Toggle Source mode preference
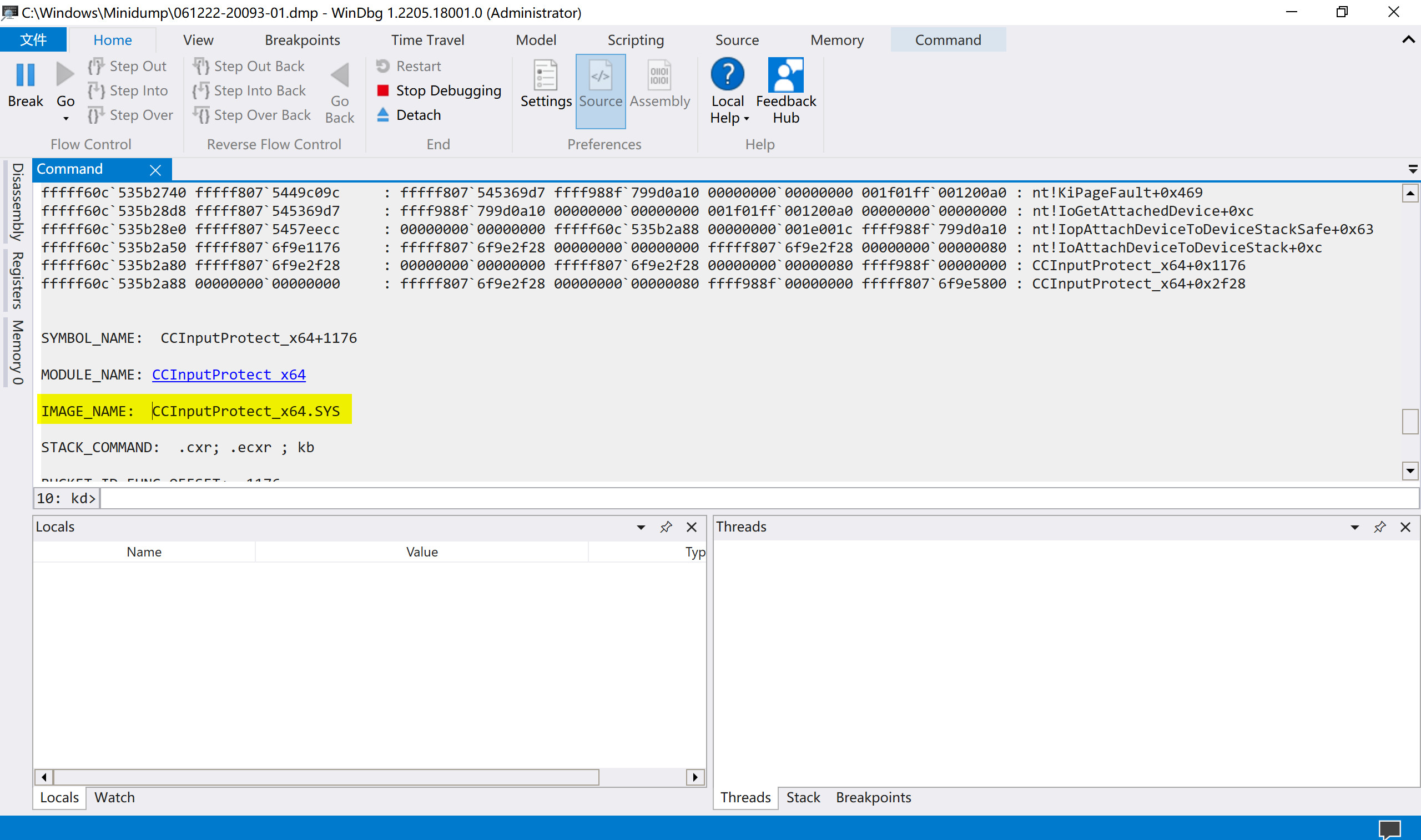The image size is (1421, 840). (x=601, y=90)
